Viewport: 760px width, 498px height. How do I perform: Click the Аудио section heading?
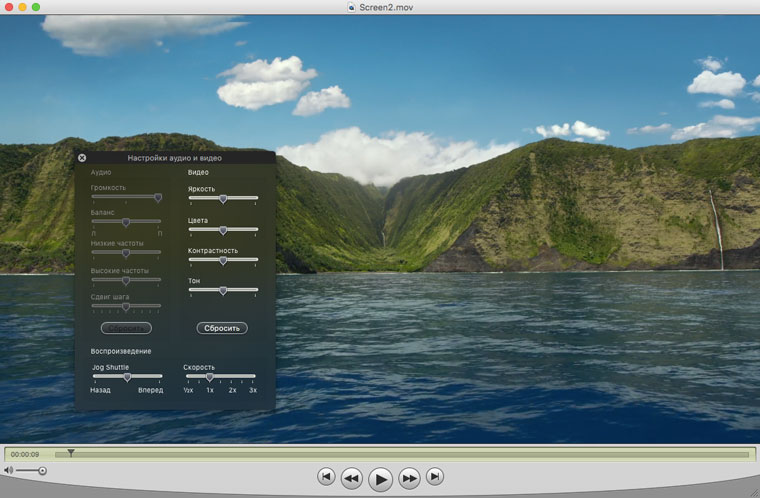[101, 172]
